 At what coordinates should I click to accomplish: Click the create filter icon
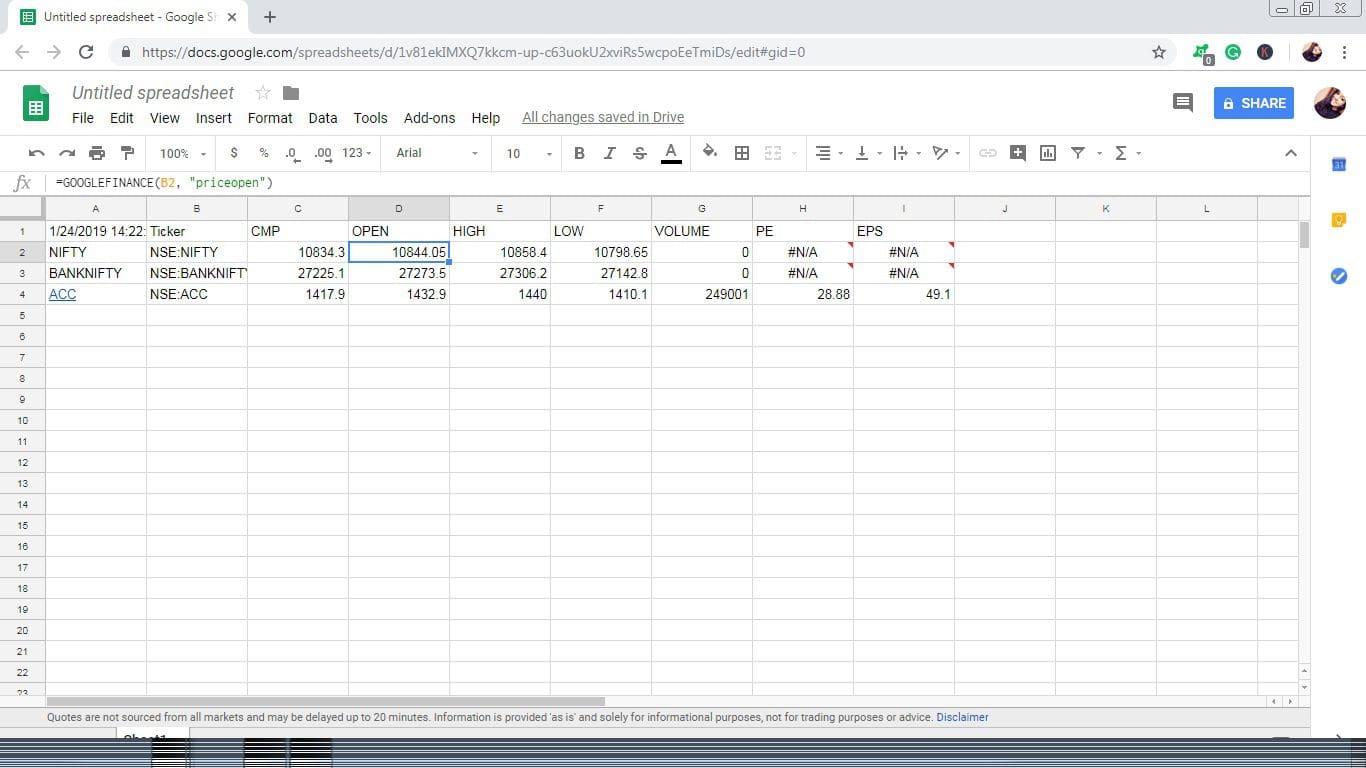[1078, 153]
